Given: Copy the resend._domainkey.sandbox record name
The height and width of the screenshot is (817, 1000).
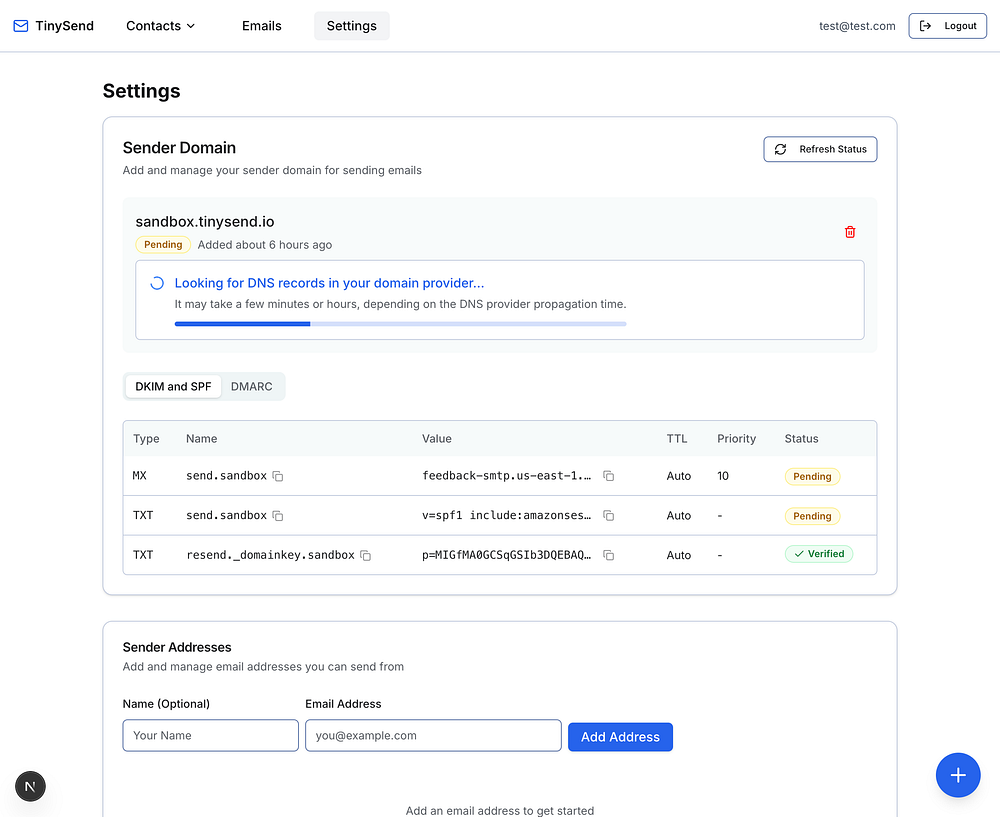Looking at the screenshot, I should [366, 555].
